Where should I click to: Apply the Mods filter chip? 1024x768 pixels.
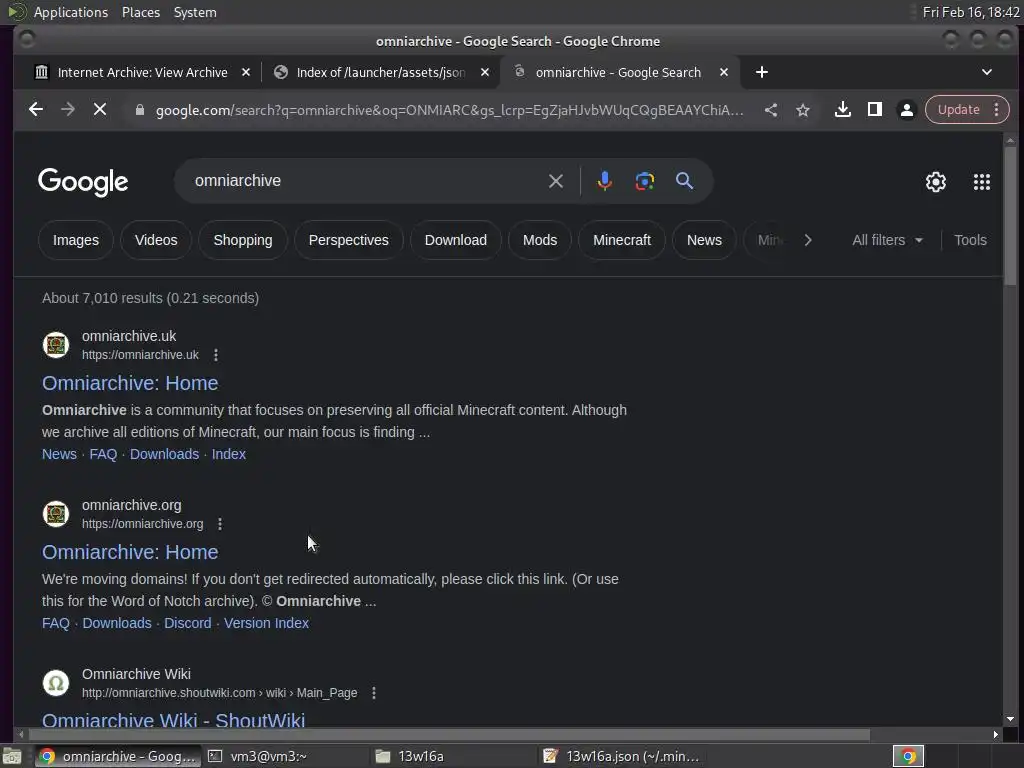pyautogui.click(x=540, y=240)
